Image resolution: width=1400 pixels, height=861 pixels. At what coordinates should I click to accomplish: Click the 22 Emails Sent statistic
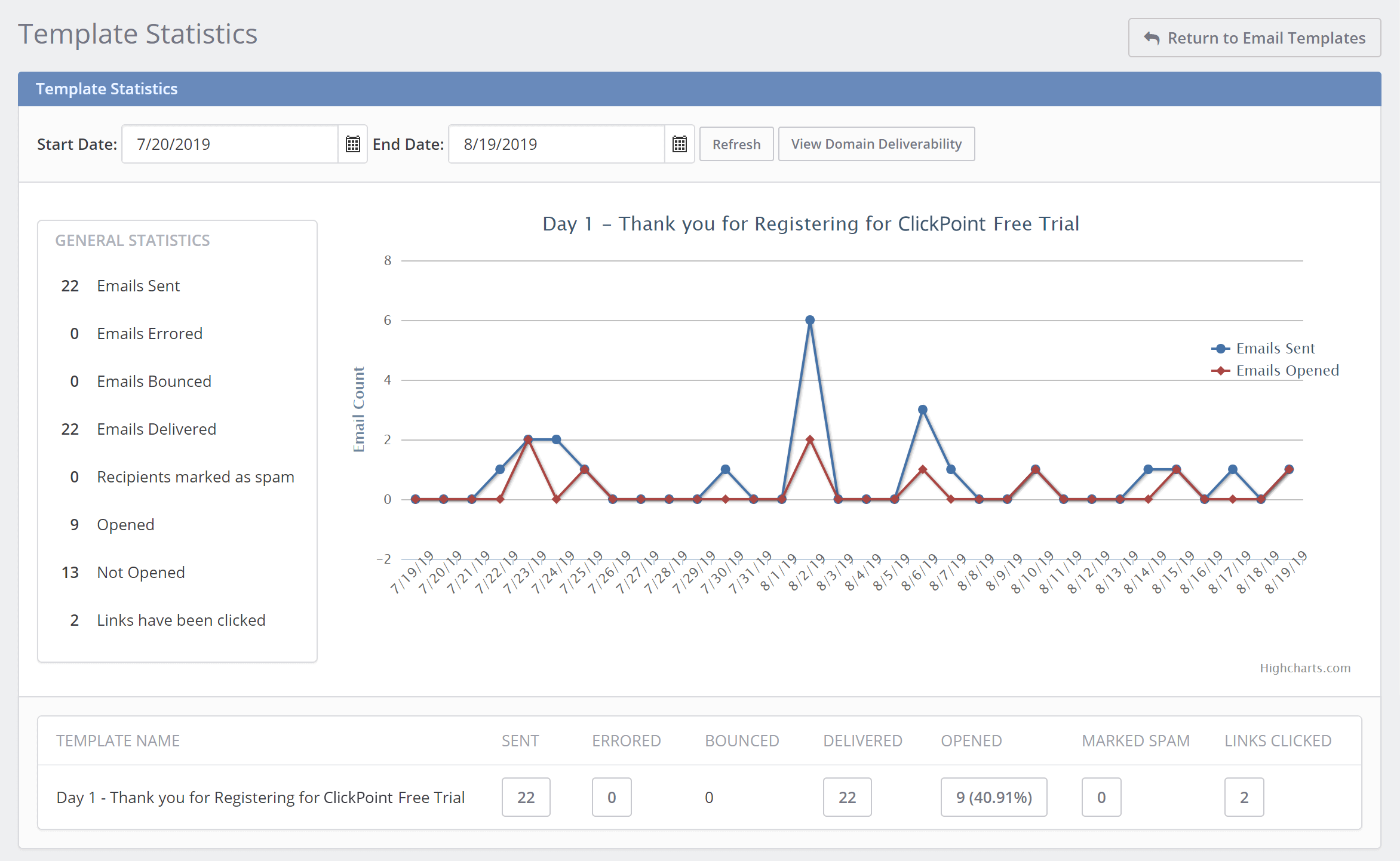click(120, 286)
